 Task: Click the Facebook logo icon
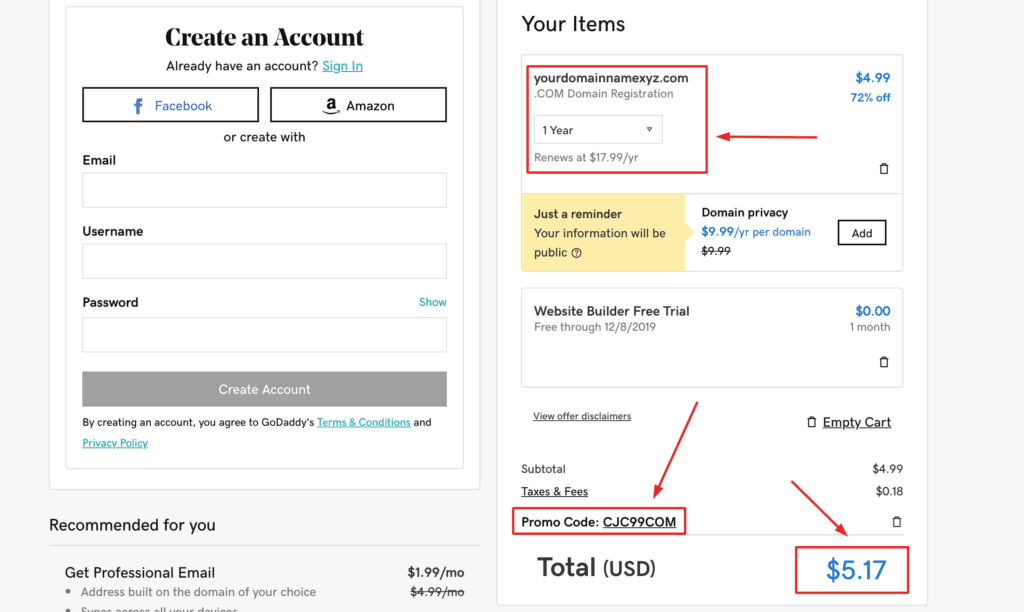[139, 106]
